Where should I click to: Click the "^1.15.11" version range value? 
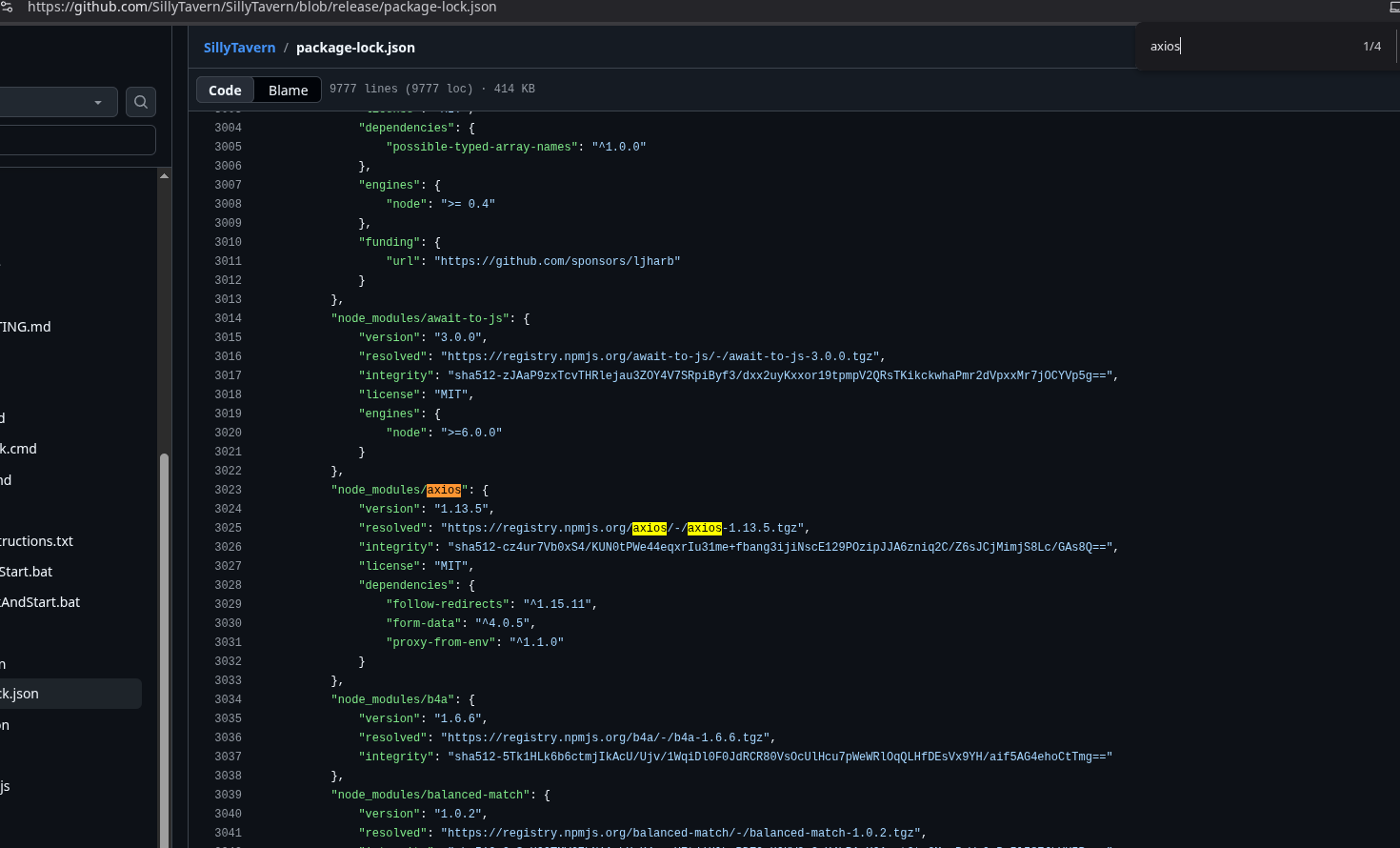557,604
